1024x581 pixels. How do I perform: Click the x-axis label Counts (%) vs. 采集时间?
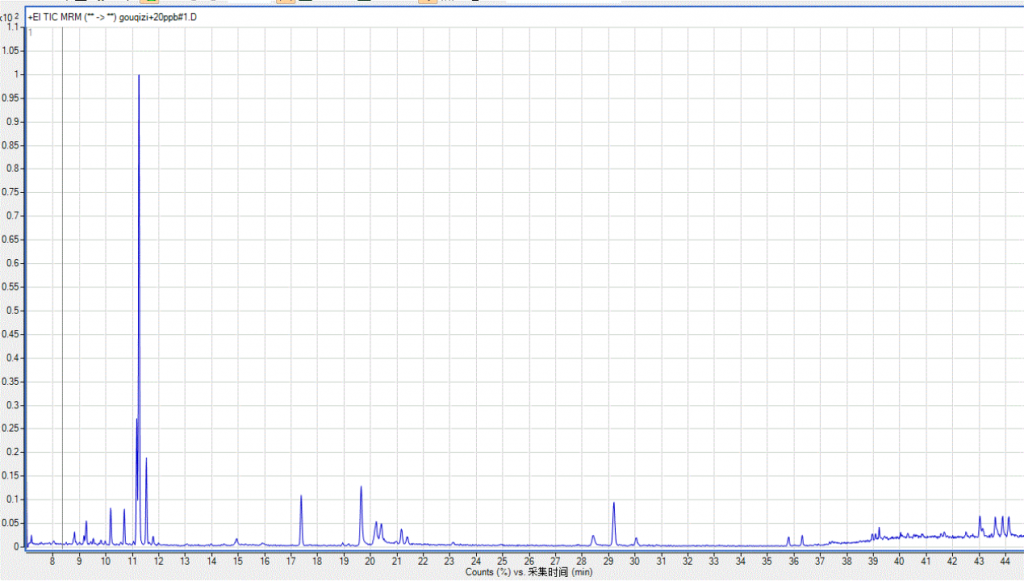pos(529,573)
